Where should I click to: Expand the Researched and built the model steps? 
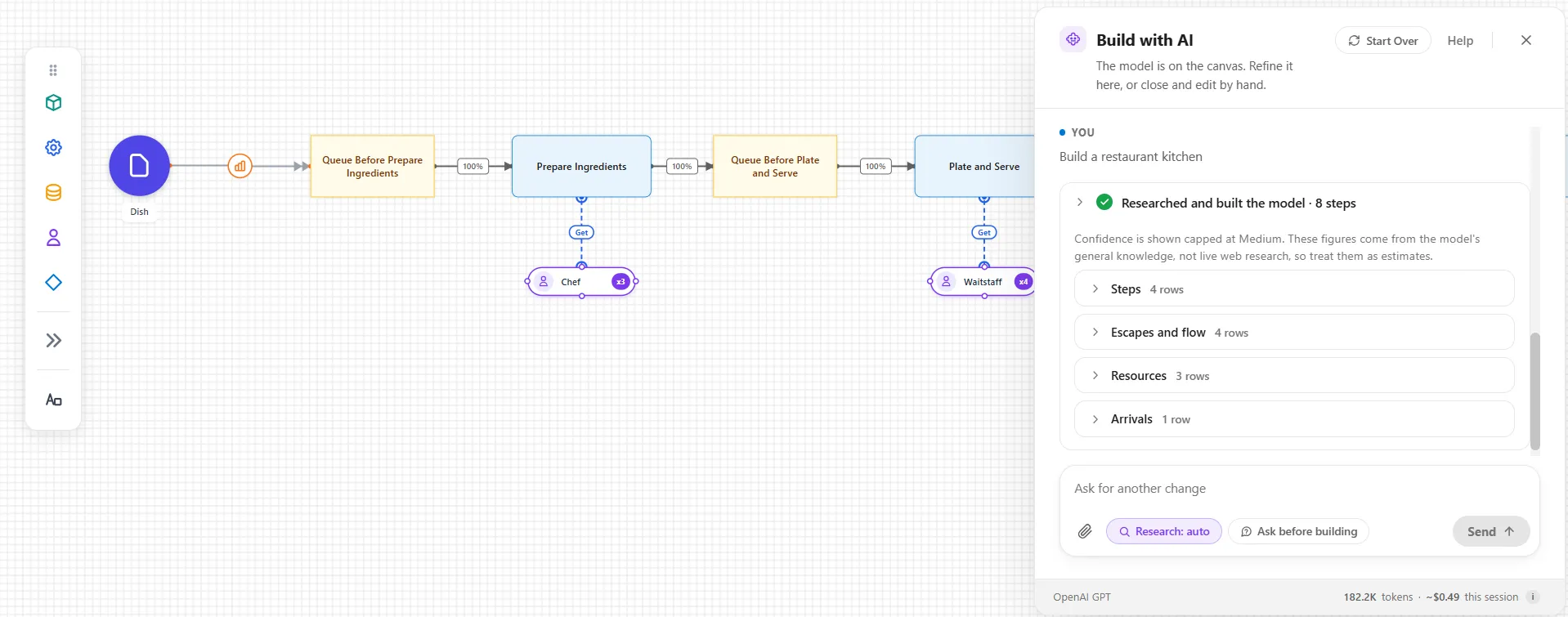coord(1079,202)
